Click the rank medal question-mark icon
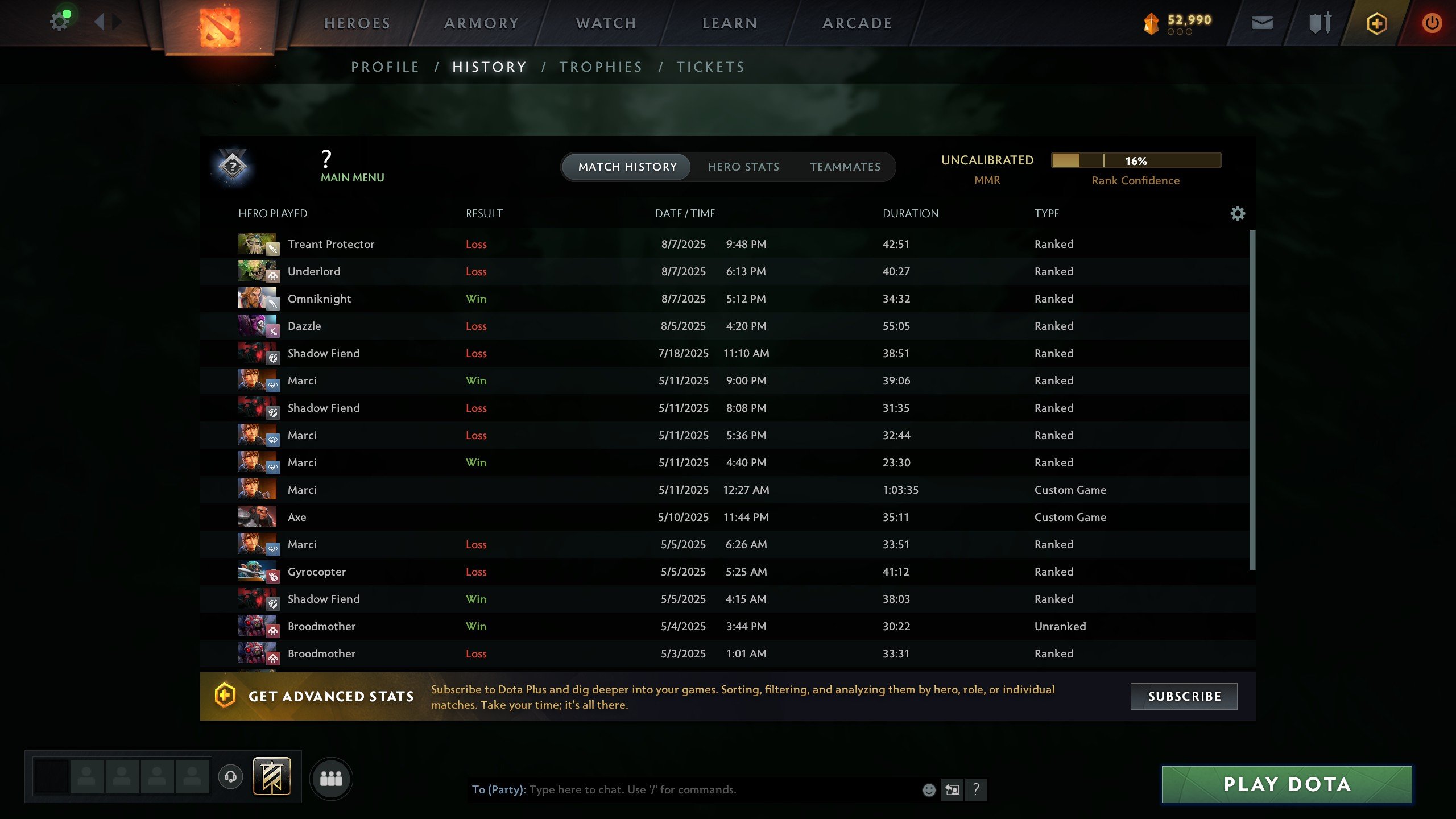 coord(233,167)
